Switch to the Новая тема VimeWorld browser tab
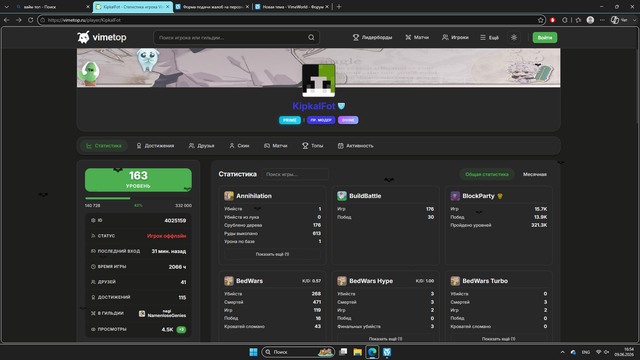The image size is (640, 360). [x=292, y=7]
